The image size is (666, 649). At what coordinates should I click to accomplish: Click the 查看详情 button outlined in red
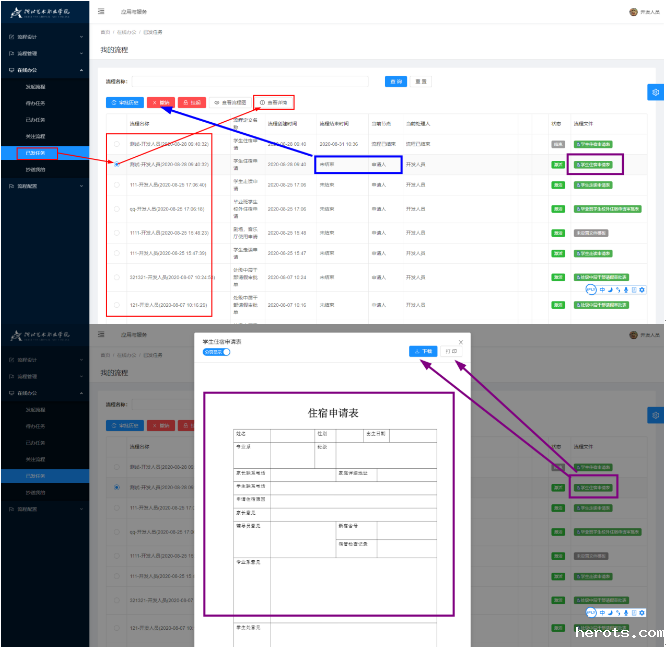(275, 102)
